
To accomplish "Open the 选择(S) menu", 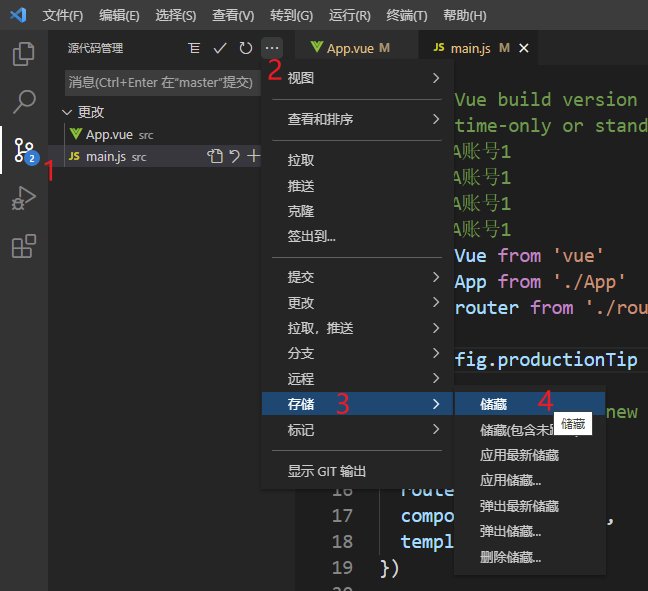I will coord(176,15).
